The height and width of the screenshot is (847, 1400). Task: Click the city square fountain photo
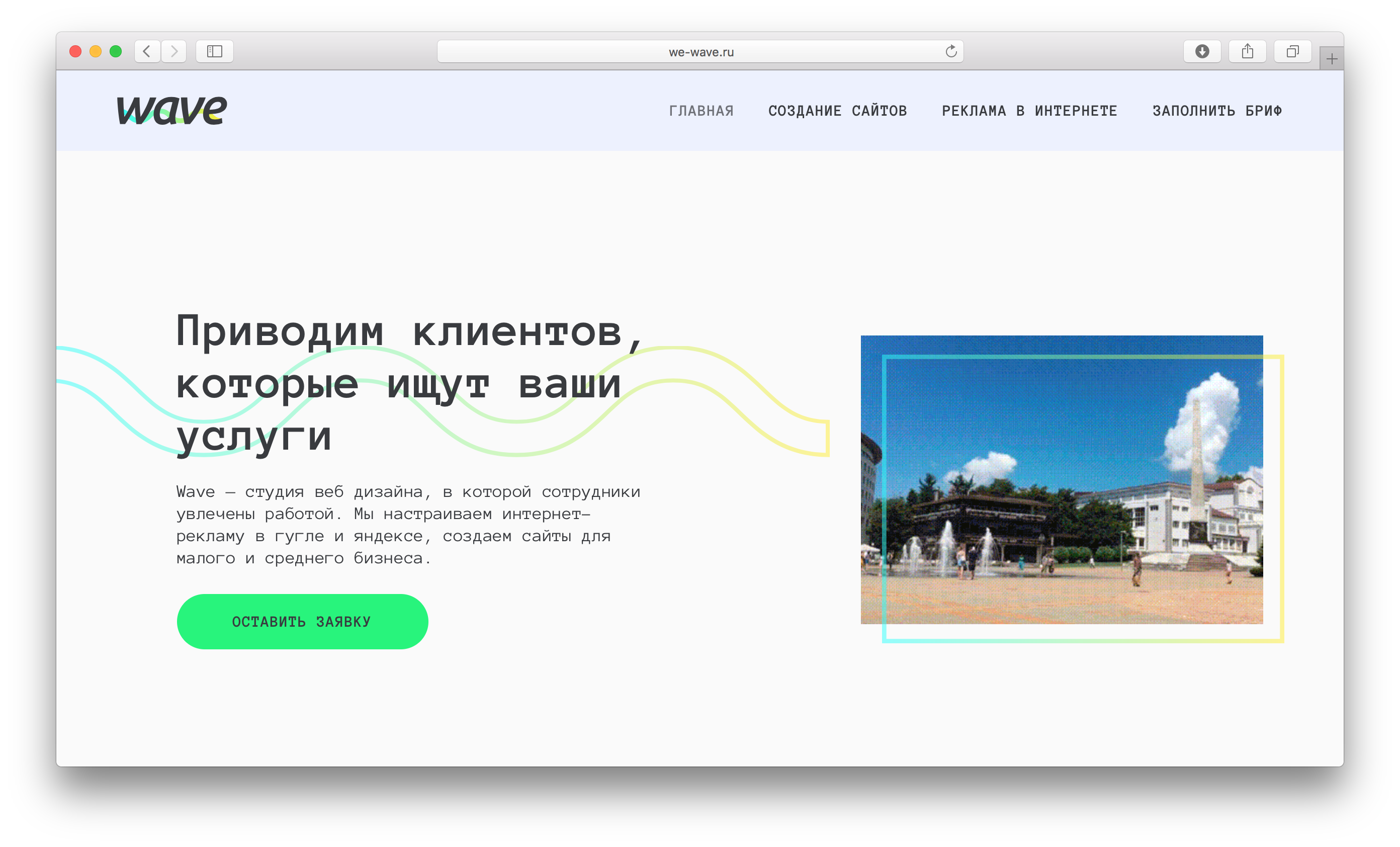click(1062, 479)
